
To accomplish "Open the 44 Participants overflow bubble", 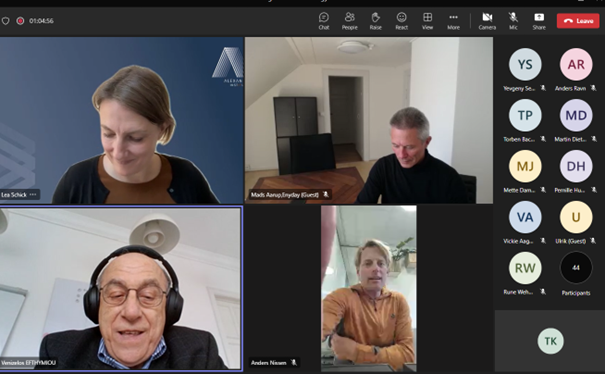I will point(576,268).
